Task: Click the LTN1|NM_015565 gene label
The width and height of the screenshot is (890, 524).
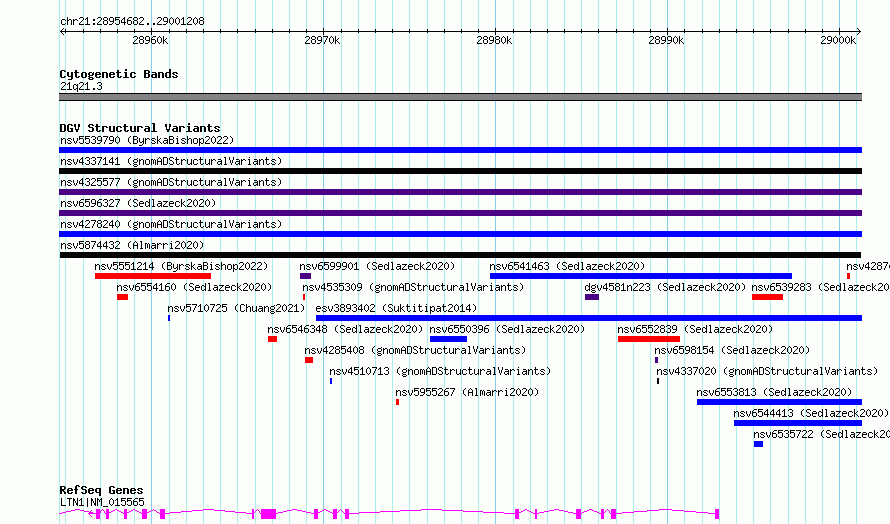Action: coord(102,502)
